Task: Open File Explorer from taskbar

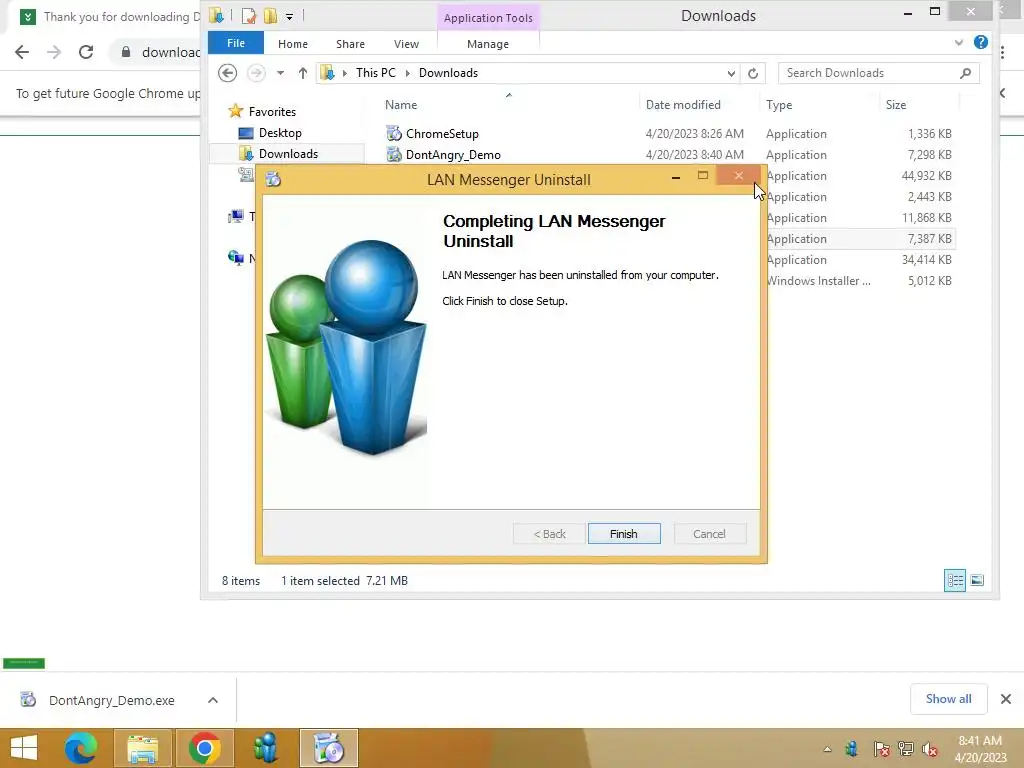Action: 142,748
